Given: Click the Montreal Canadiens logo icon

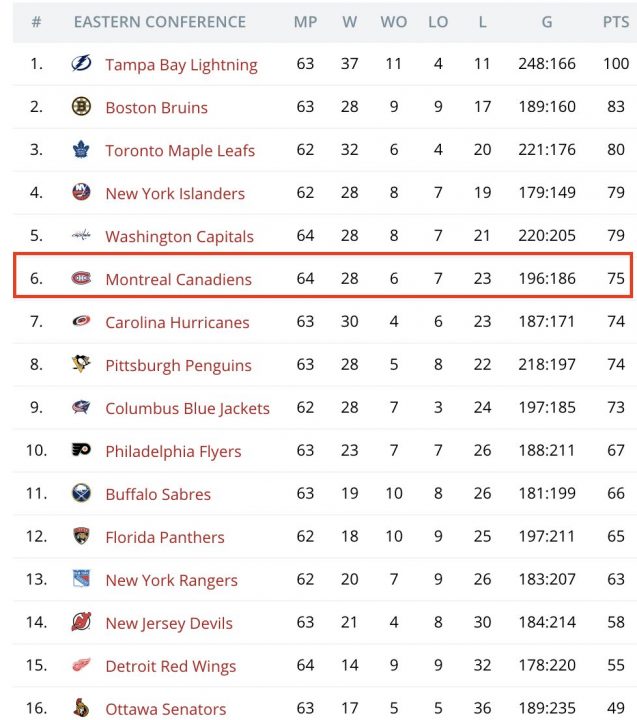Looking at the screenshot, I should [81, 279].
